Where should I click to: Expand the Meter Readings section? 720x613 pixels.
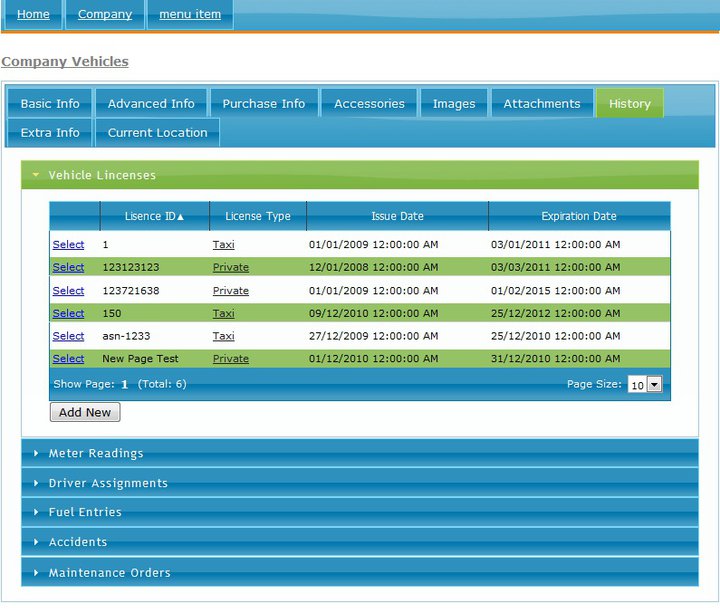tap(360, 453)
